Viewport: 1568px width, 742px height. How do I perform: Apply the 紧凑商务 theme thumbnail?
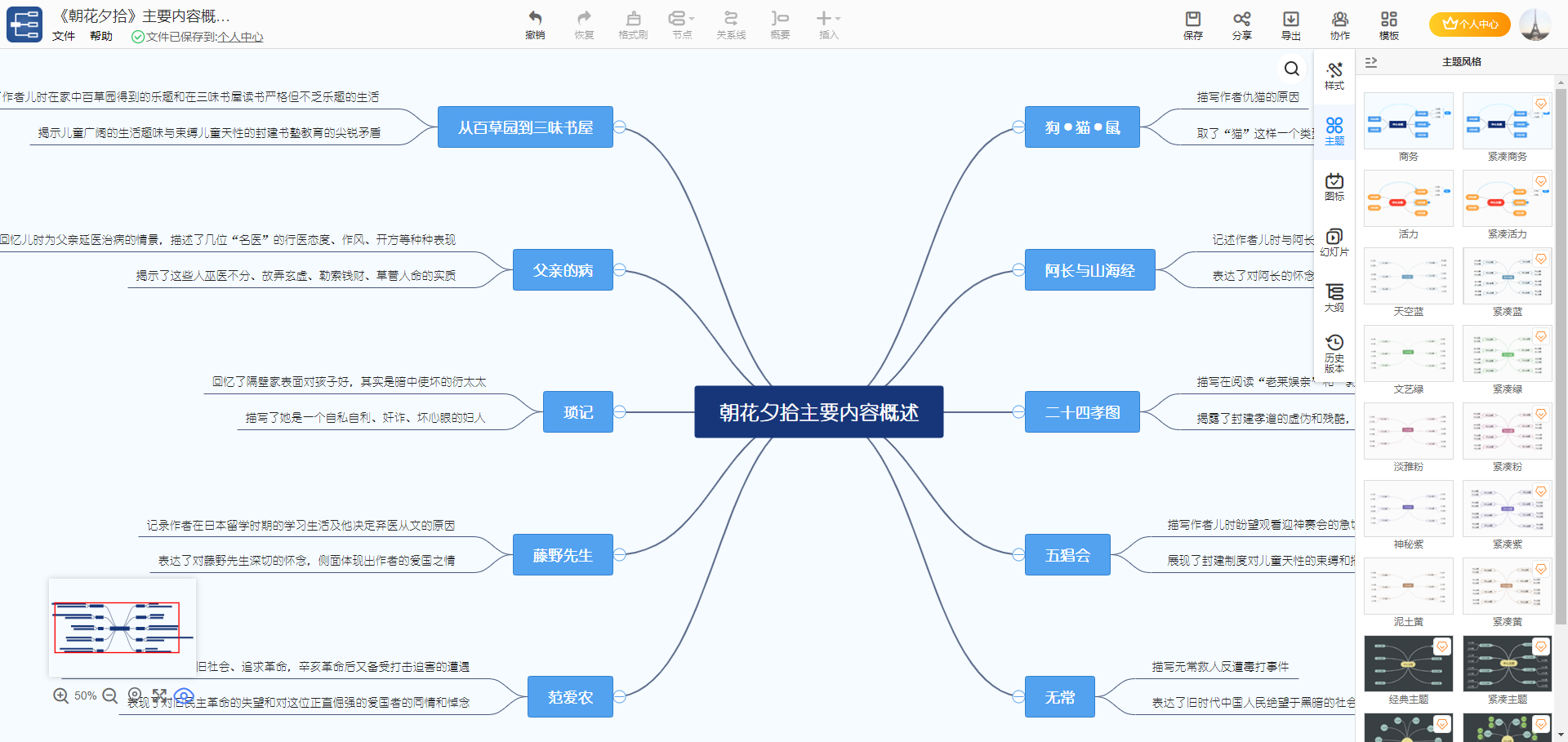1507,121
